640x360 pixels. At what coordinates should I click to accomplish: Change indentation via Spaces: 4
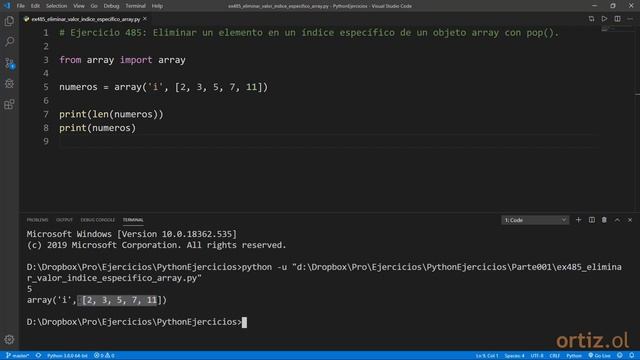pyautogui.click(x=514, y=356)
